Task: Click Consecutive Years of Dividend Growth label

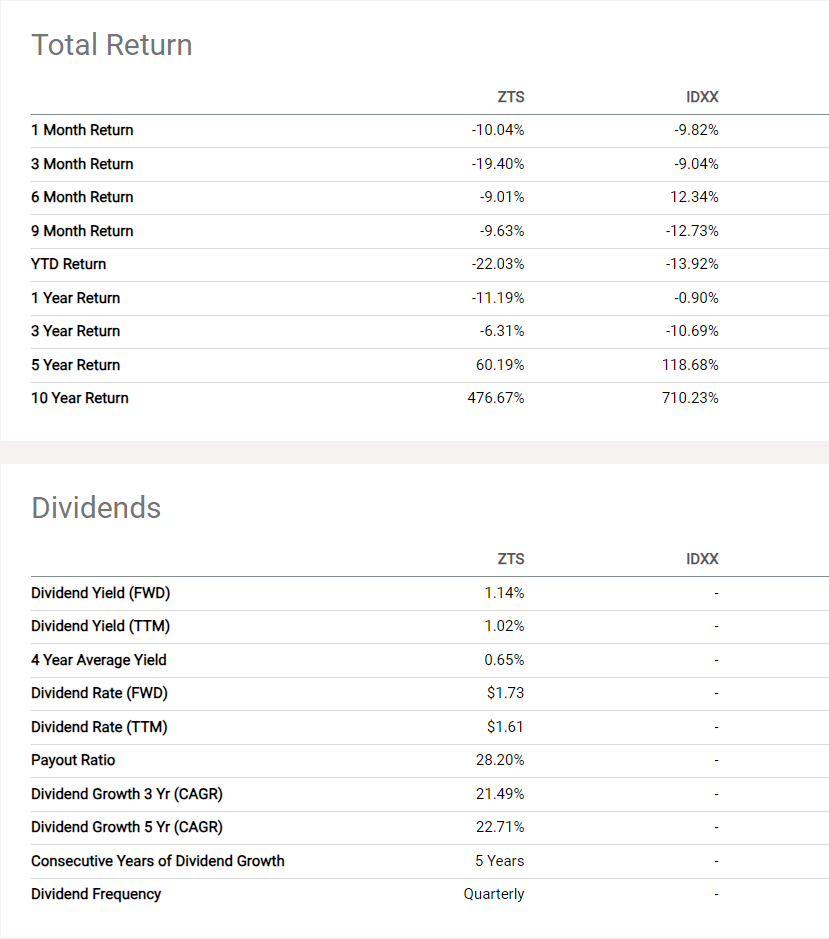Action: click(x=158, y=861)
